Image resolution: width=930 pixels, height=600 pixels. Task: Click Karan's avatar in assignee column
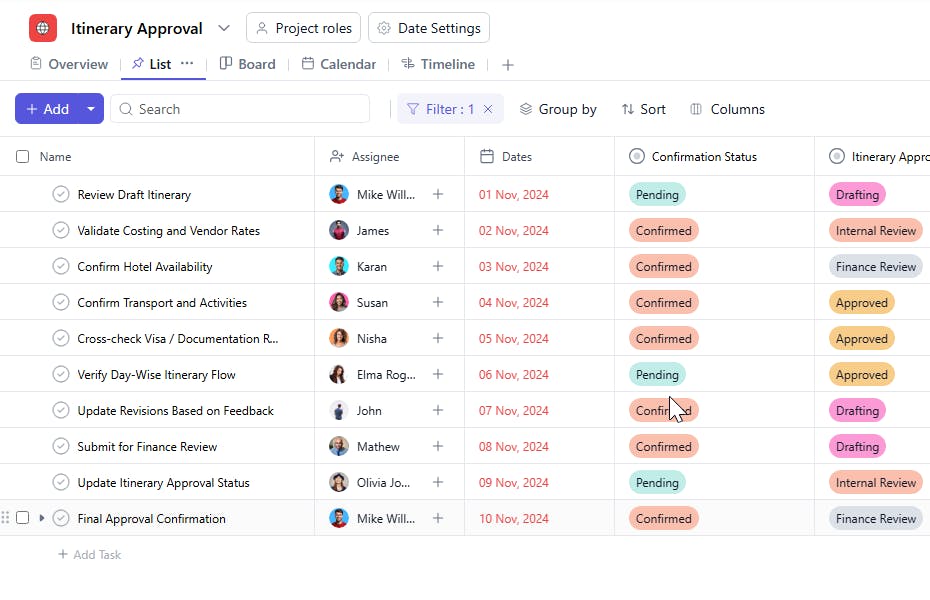click(339, 267)
